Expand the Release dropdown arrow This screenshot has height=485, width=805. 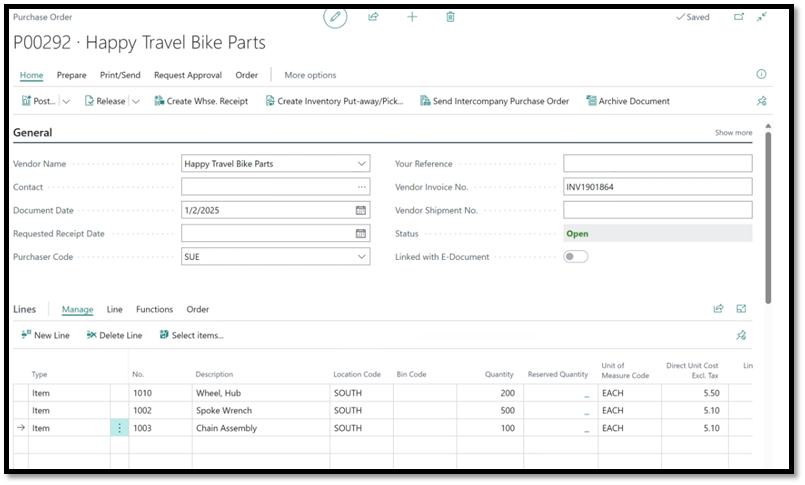pos(136,101)
